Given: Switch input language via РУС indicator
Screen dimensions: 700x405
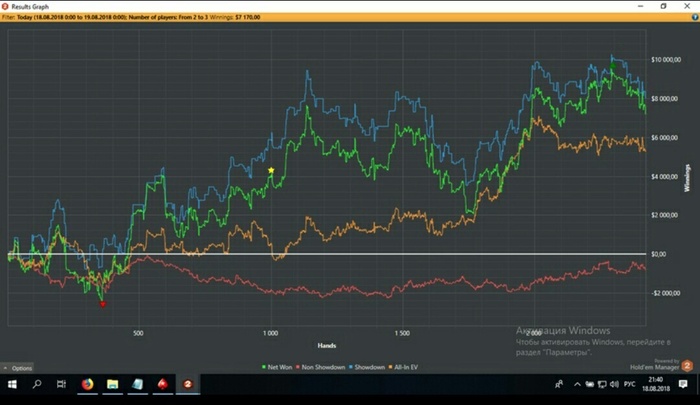Looking at the screenshot, I should [629, 384].
